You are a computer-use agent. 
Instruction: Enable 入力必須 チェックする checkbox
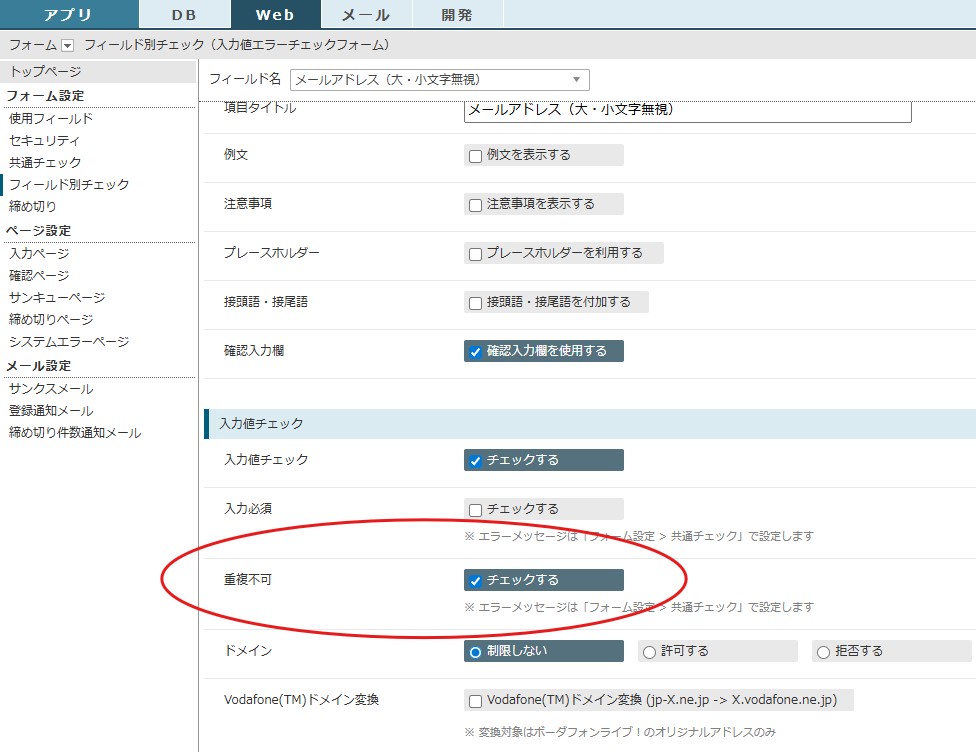click(475, 510)
